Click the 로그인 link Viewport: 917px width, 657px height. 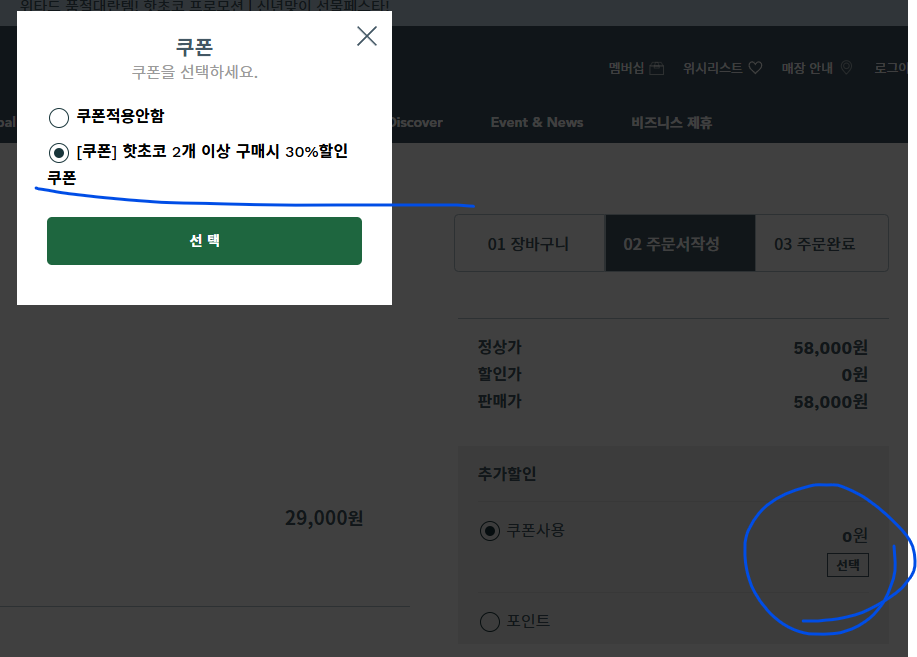click(894, 68)
